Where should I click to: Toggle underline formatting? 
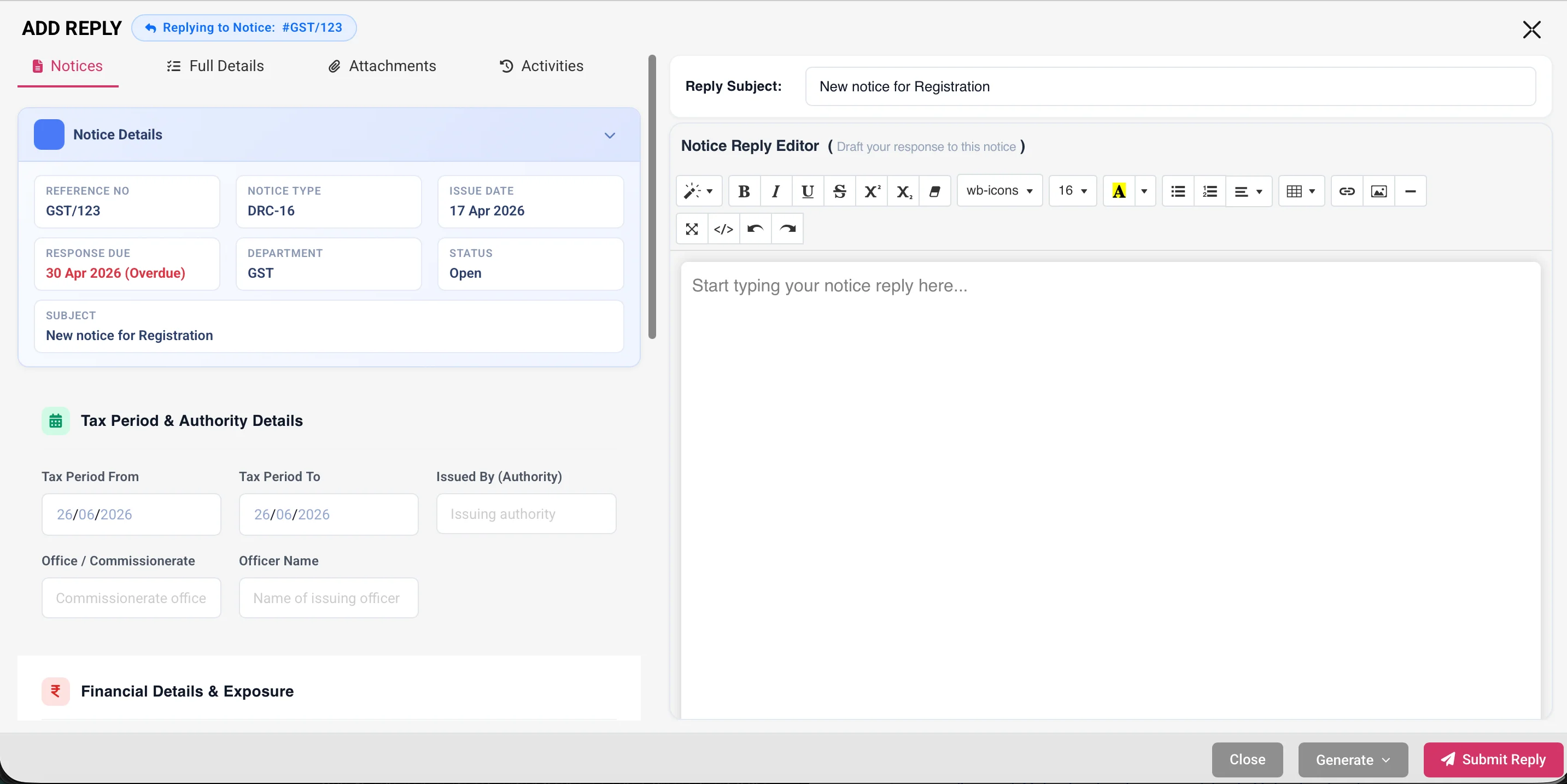point(807,191)
